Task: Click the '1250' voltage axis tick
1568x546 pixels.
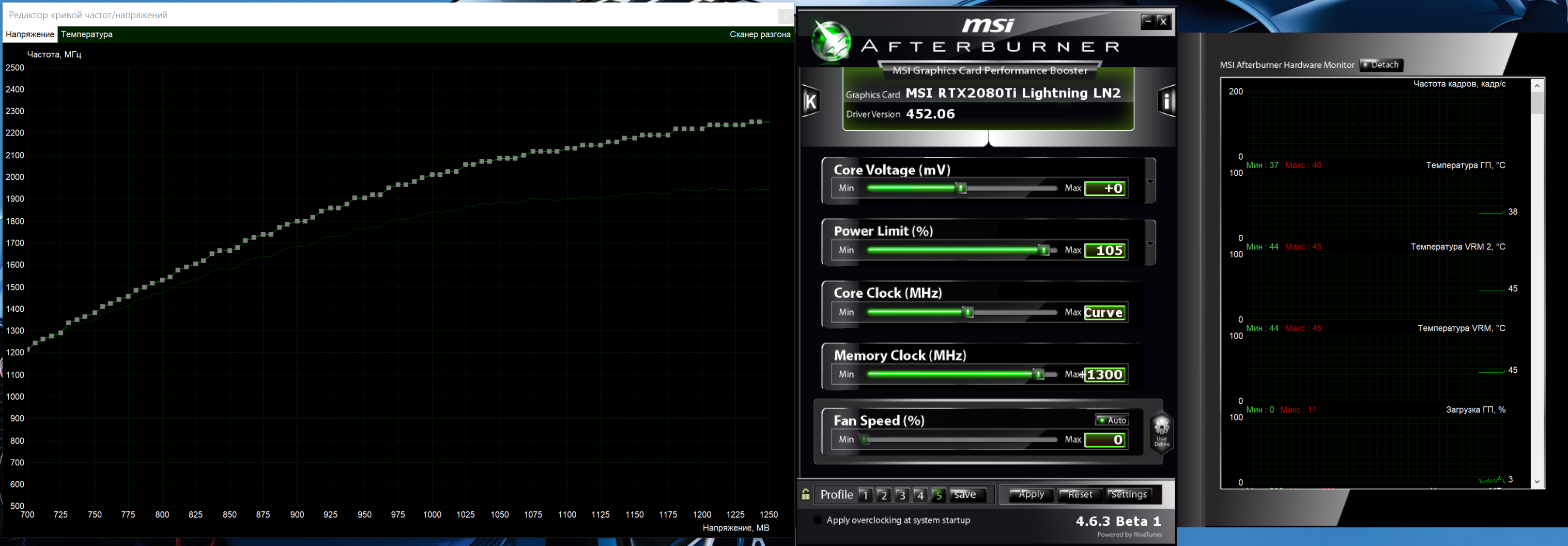Action: pyautogui.click(x=768, y=515)
